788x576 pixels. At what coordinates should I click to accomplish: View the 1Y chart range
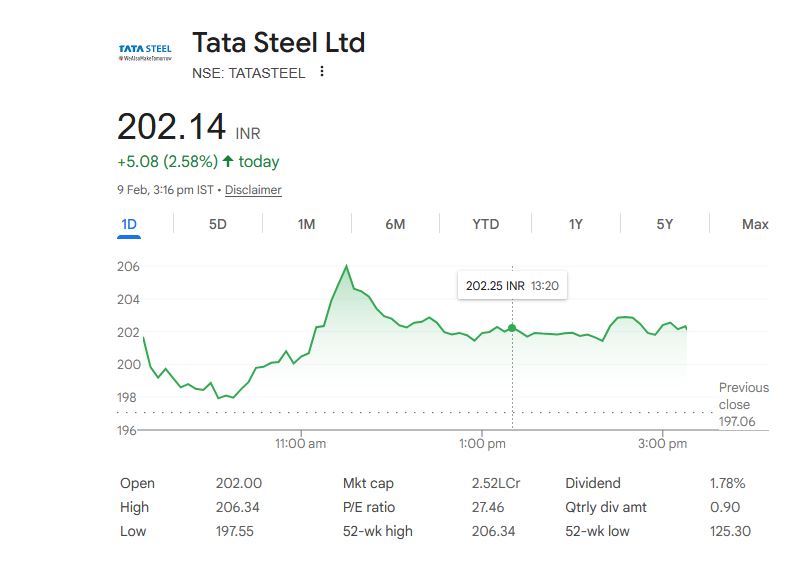coord(575,224)
